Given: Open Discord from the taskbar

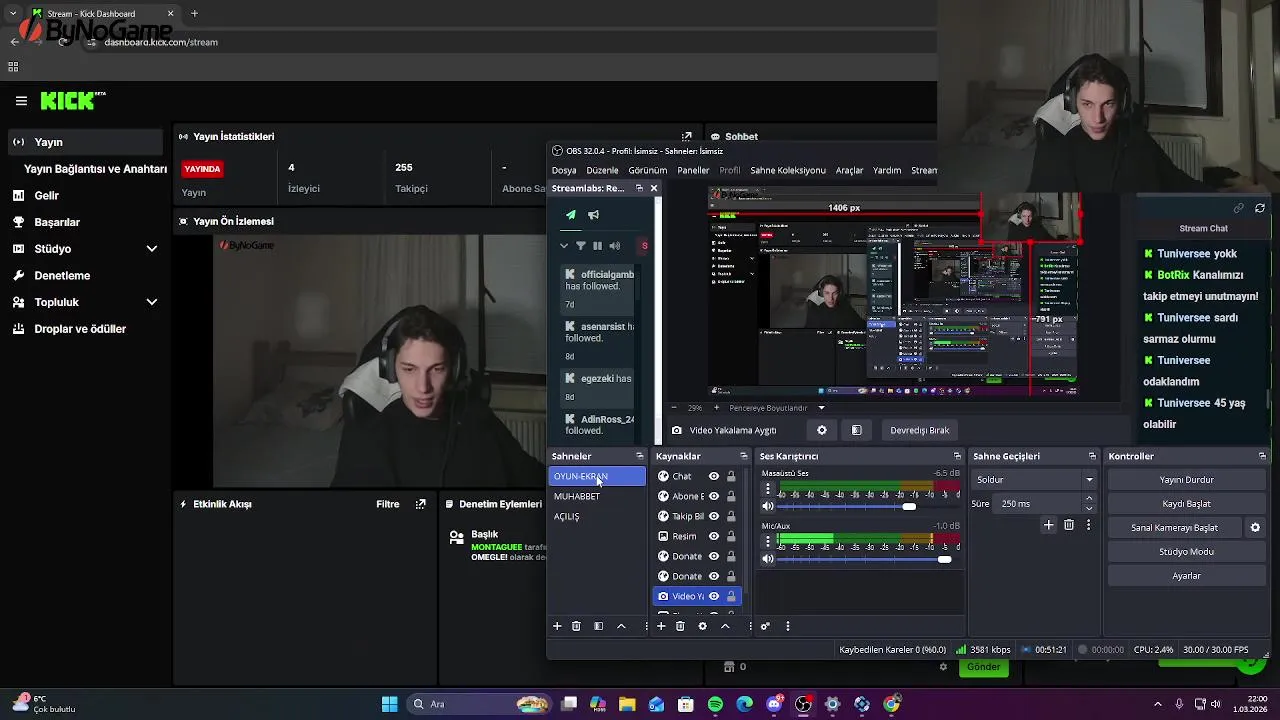Looking at the screenshot, I should point(774,704).
